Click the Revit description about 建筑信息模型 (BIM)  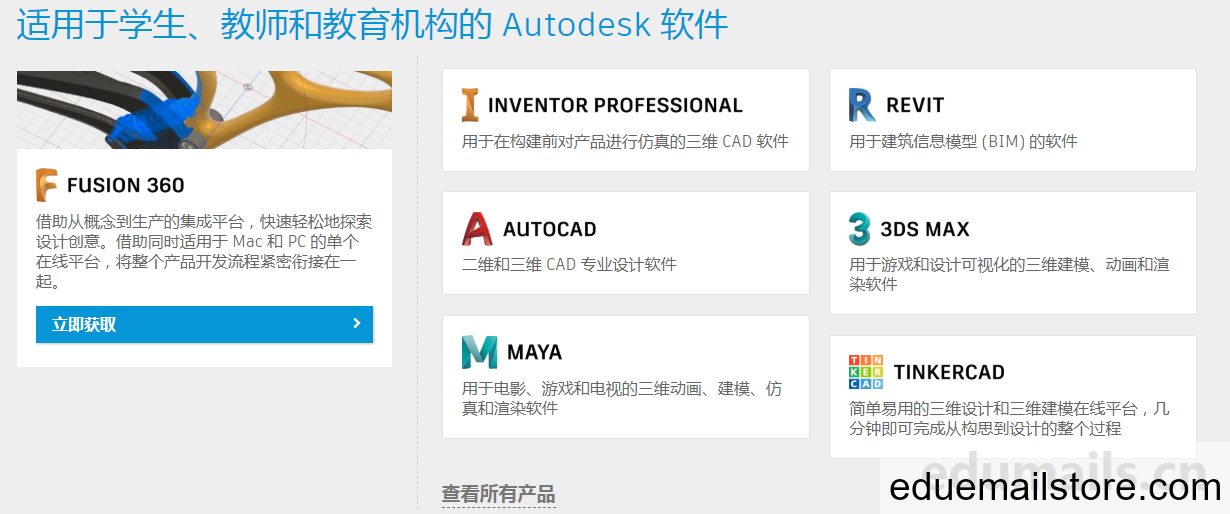pos(963,141)
